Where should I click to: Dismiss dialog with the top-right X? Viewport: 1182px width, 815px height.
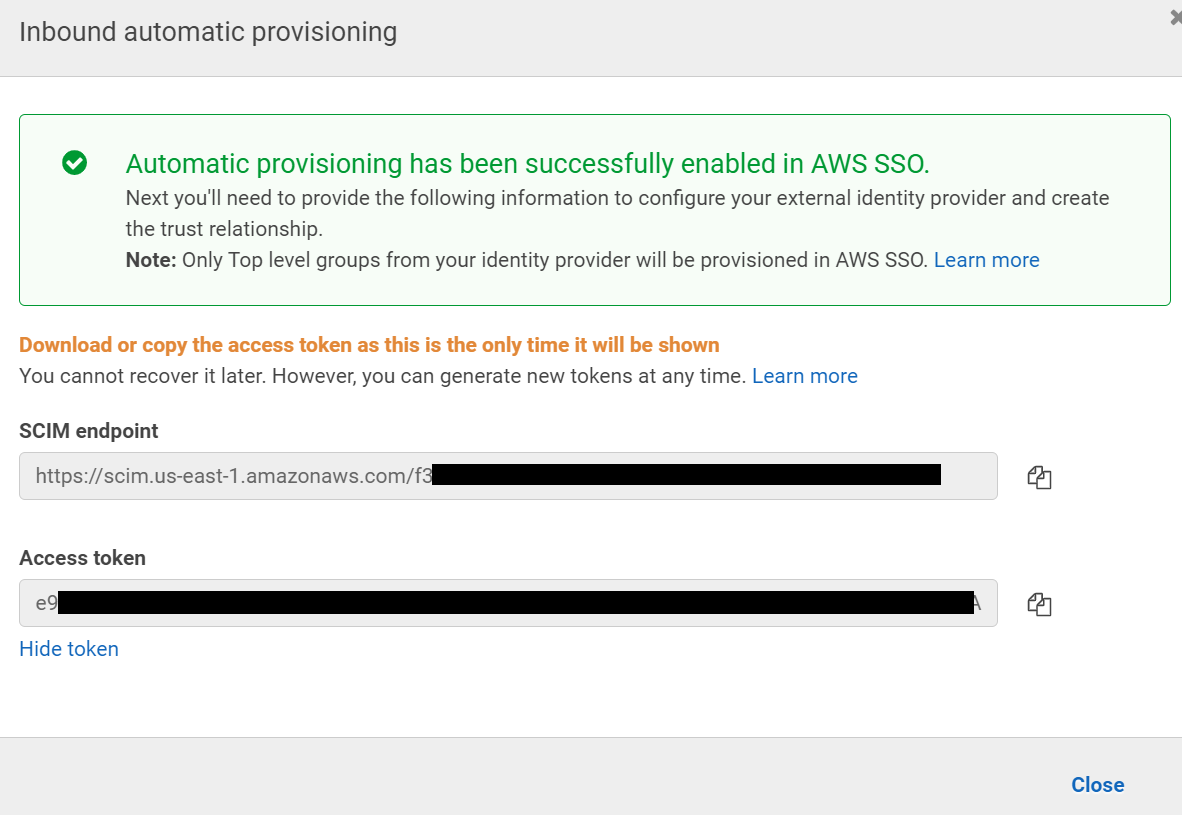pos(1176,17)
